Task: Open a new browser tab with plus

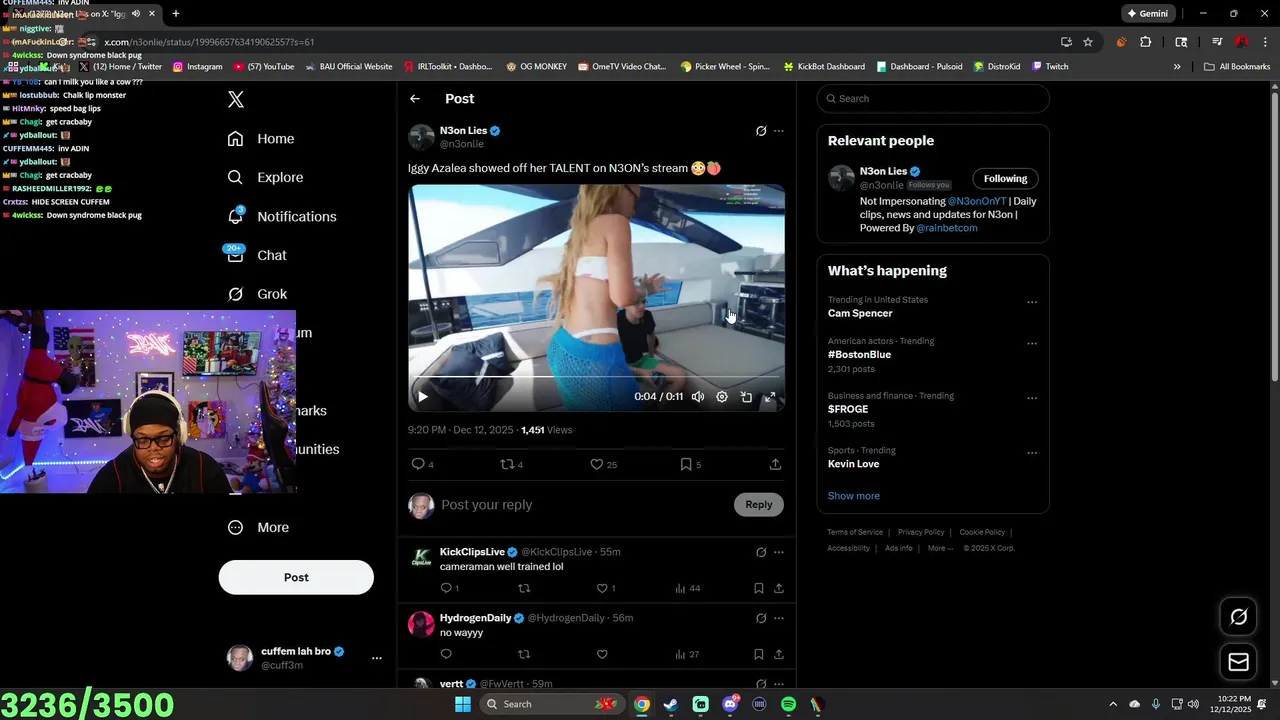Action: [x=176, y=14]
